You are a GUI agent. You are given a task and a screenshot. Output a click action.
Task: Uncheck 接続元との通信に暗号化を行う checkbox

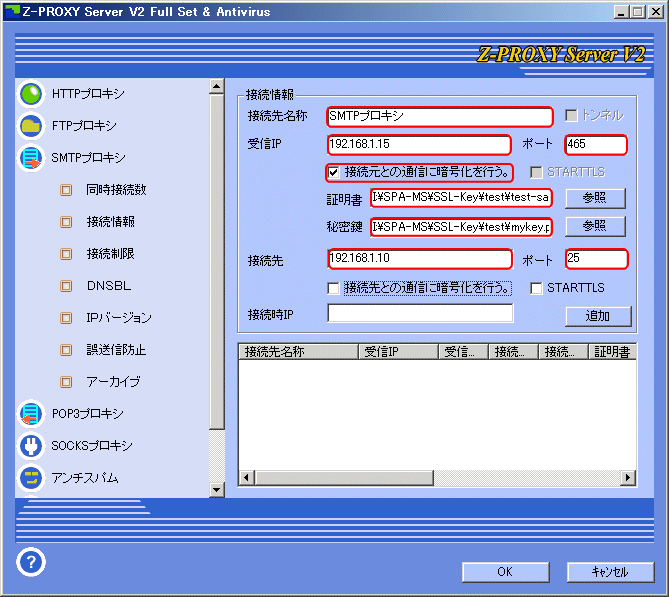(x=333, y=172)
